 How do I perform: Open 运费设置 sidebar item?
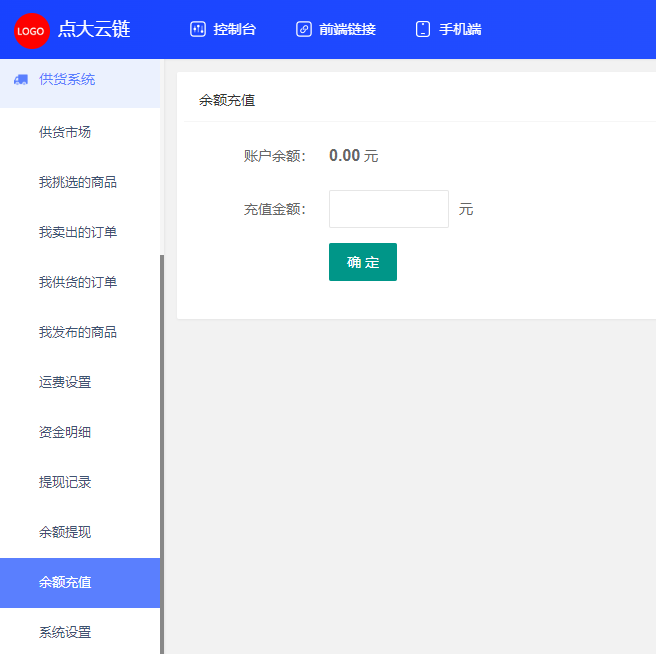[80, 382]
